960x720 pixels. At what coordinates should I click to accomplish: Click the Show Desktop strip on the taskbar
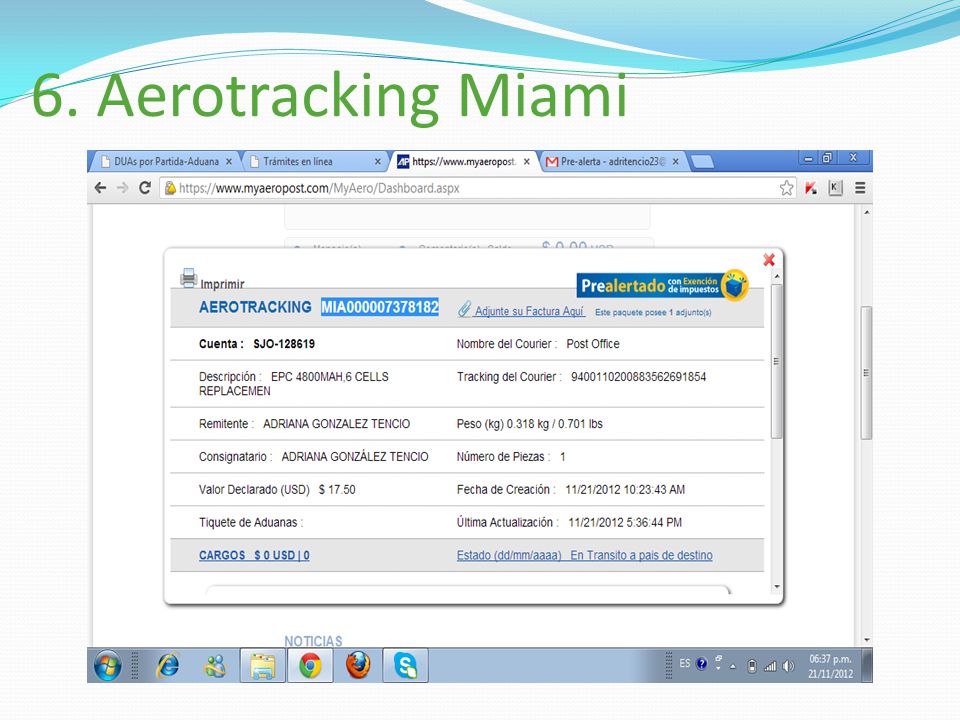(x=867, y=666)
